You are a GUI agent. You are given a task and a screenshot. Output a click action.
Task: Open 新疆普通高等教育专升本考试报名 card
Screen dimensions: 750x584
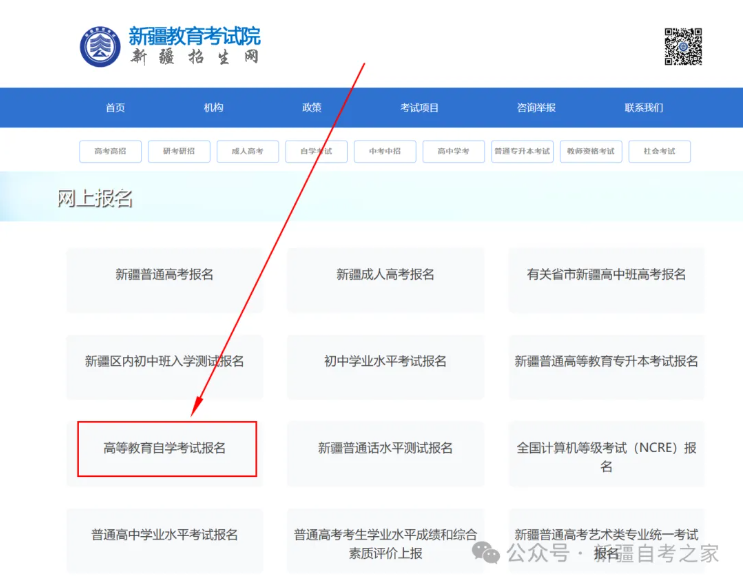[x=607, y=367]
